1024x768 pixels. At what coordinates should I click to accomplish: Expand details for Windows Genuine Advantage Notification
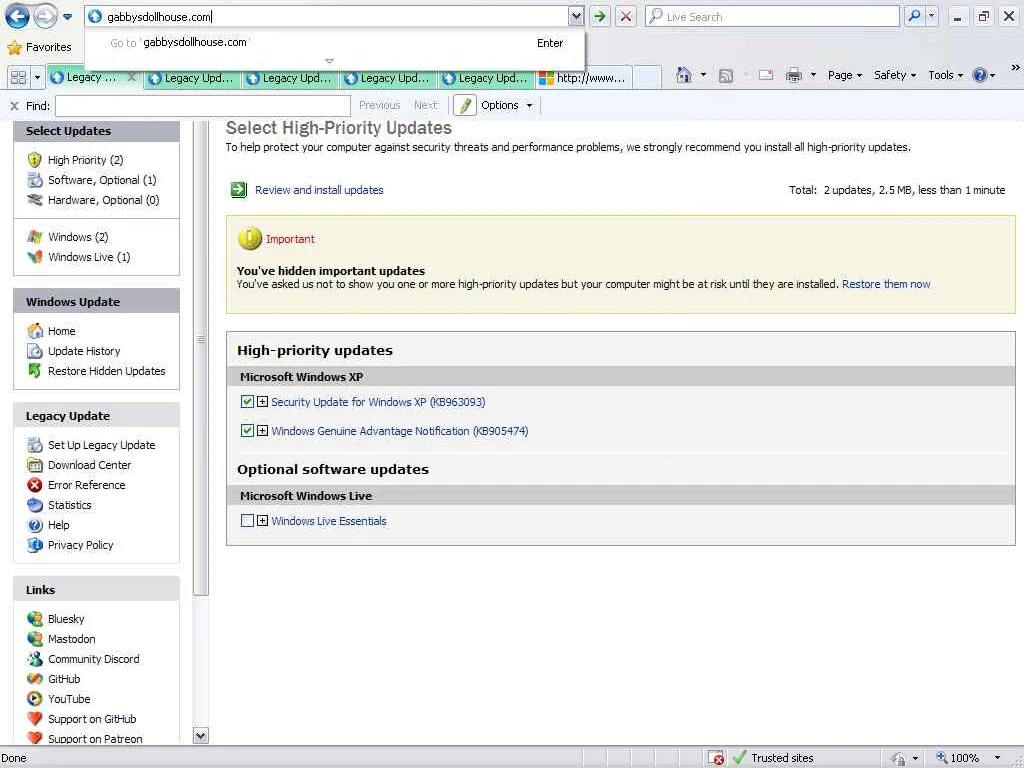tap(263, 430)
